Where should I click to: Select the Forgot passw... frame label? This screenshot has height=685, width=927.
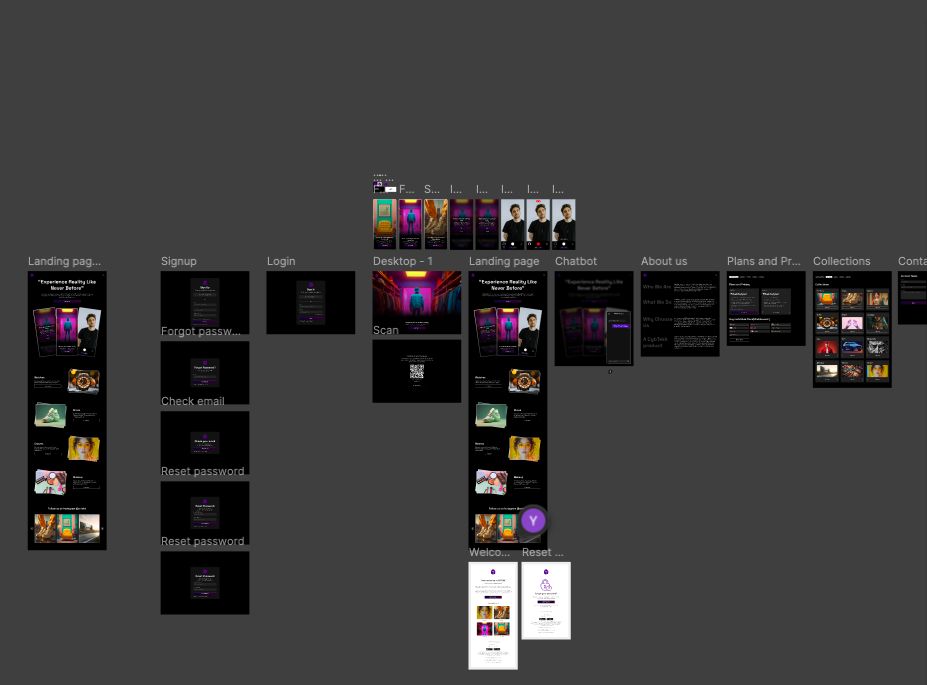pyautogui.click(x=200, y=331)
